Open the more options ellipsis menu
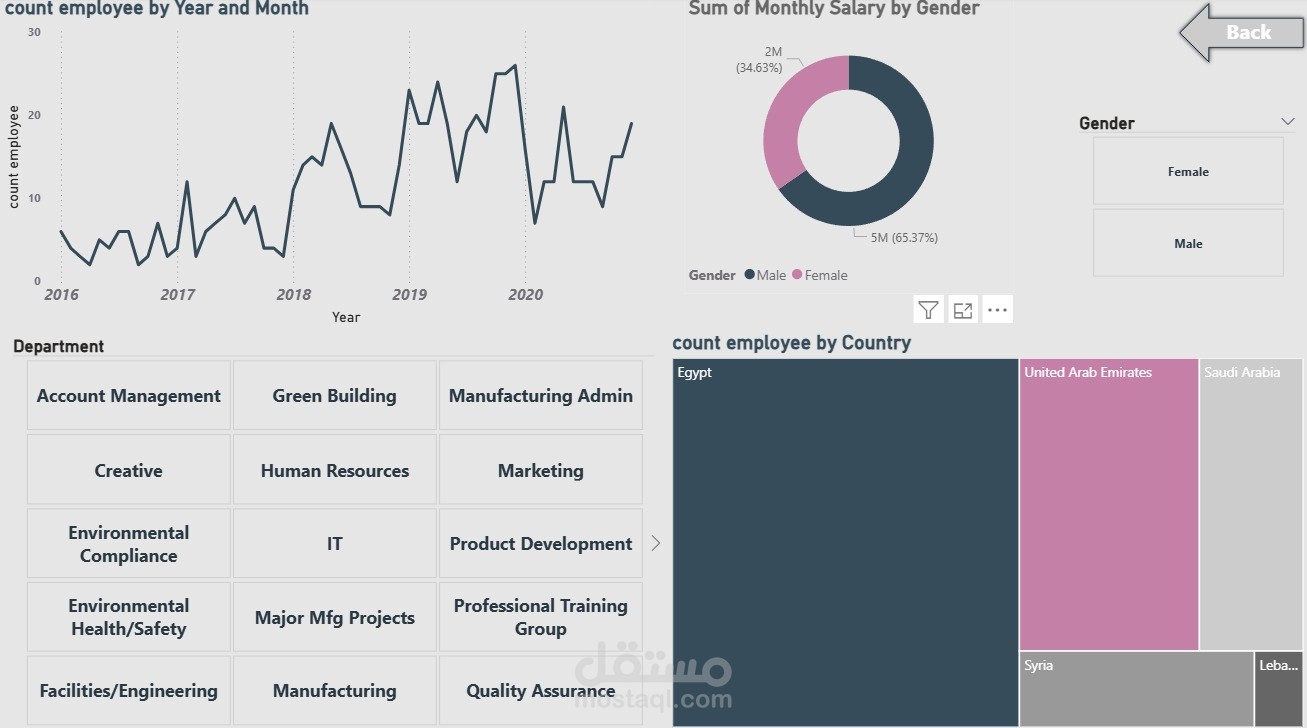 997,310
